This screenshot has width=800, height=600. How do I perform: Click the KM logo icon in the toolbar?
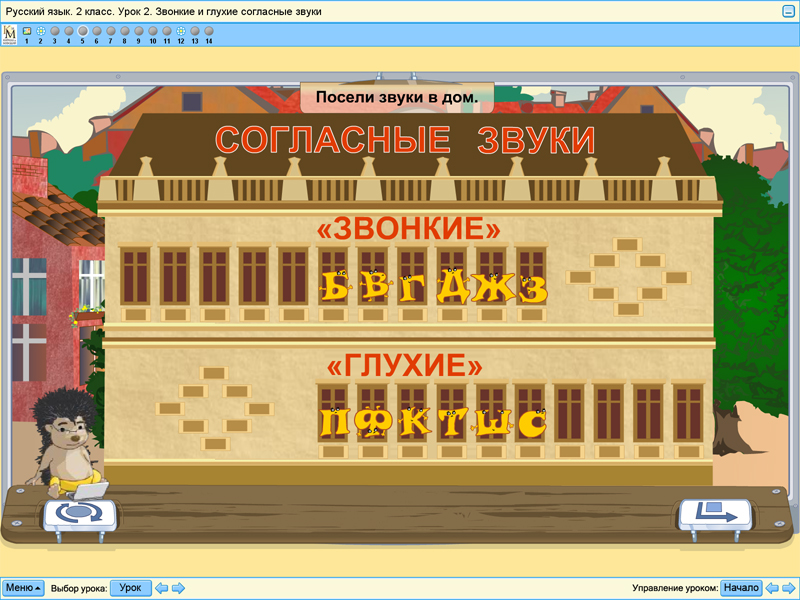click(x=10, y=35)
